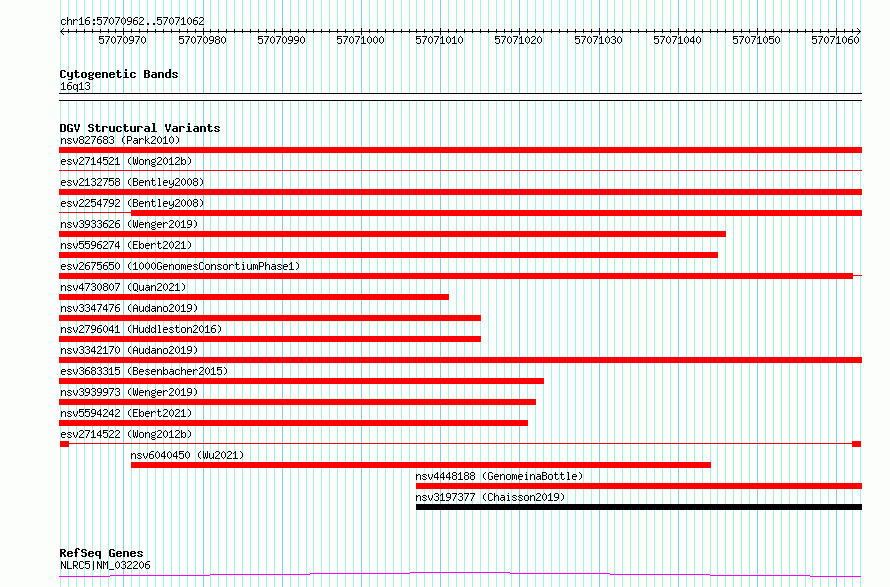Select the 16q13 band label

(75, 86)
